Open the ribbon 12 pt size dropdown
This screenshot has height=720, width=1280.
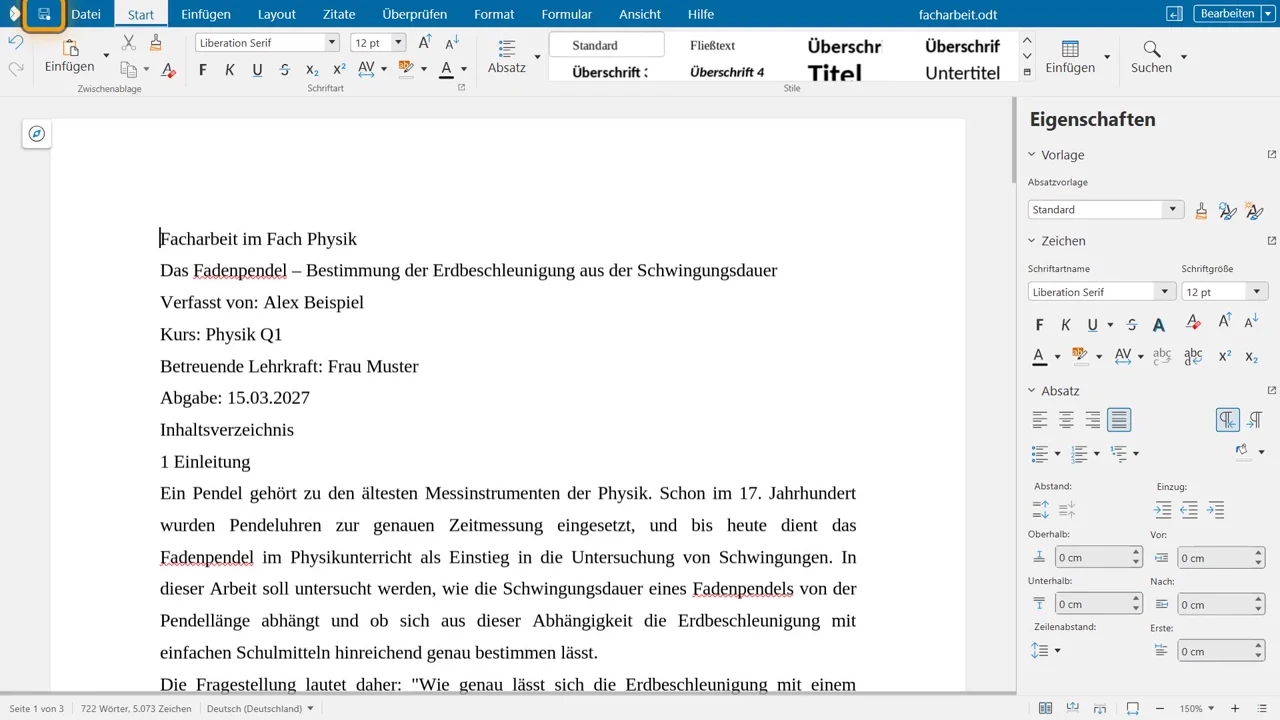point(398,42)
